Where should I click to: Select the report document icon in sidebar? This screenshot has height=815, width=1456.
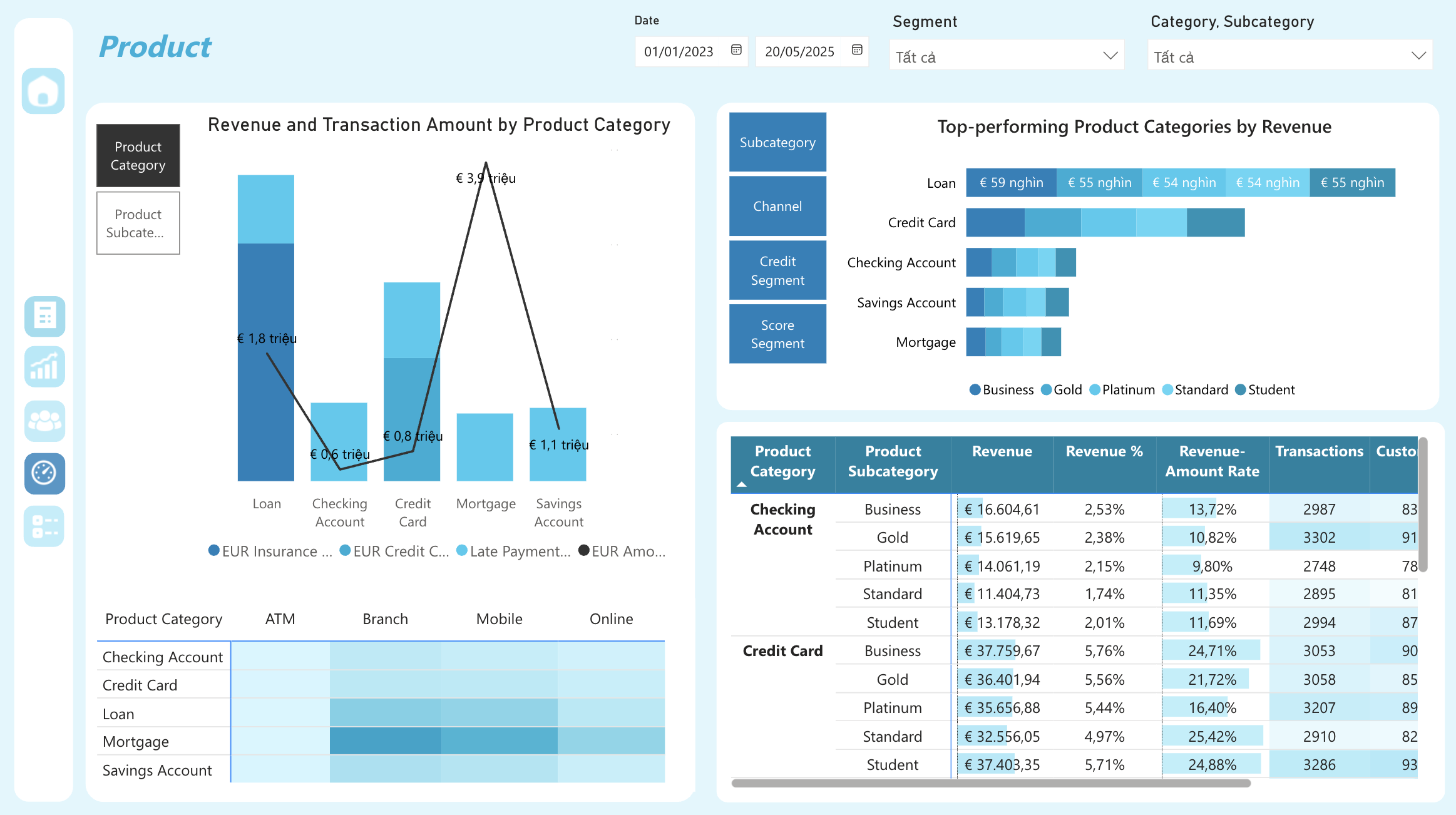43,317
